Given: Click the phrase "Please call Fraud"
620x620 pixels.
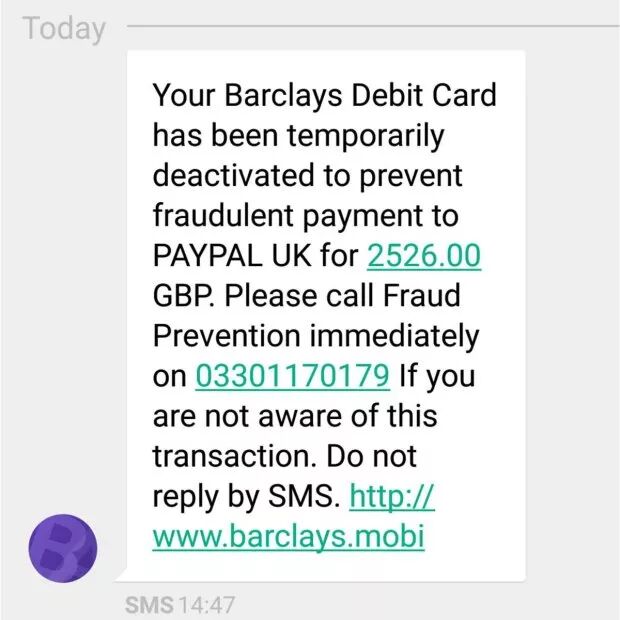Looking at the screenshot, I should [x=342, y=296].
